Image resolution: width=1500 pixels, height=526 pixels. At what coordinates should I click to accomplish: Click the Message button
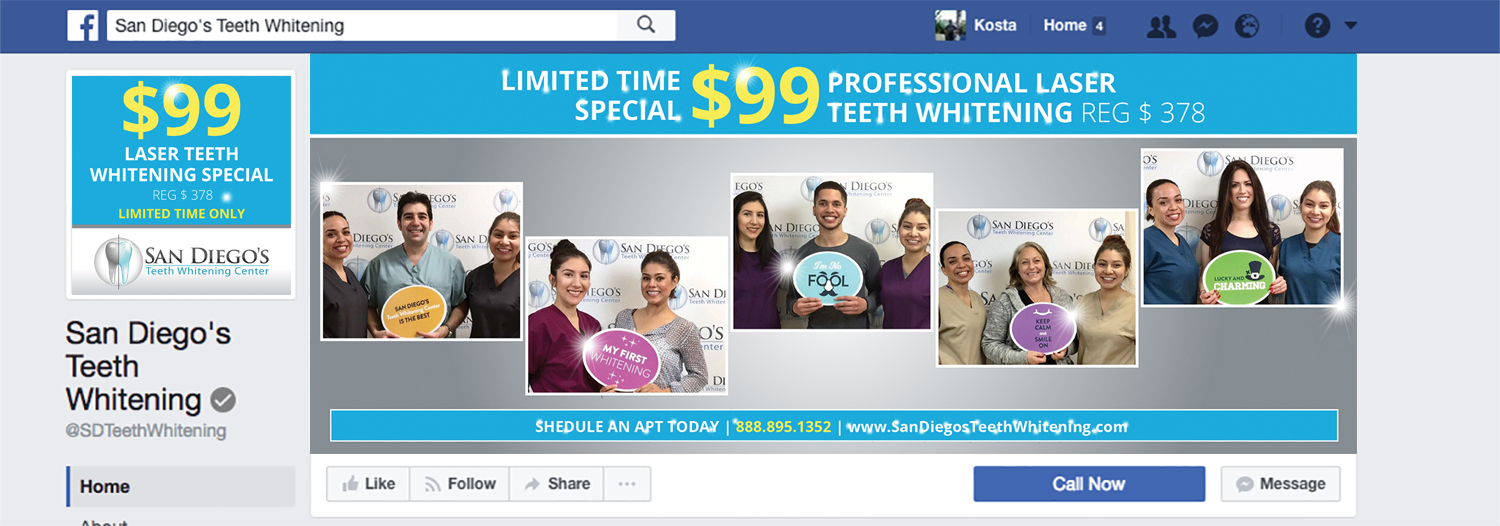[x=1281, y=484]
